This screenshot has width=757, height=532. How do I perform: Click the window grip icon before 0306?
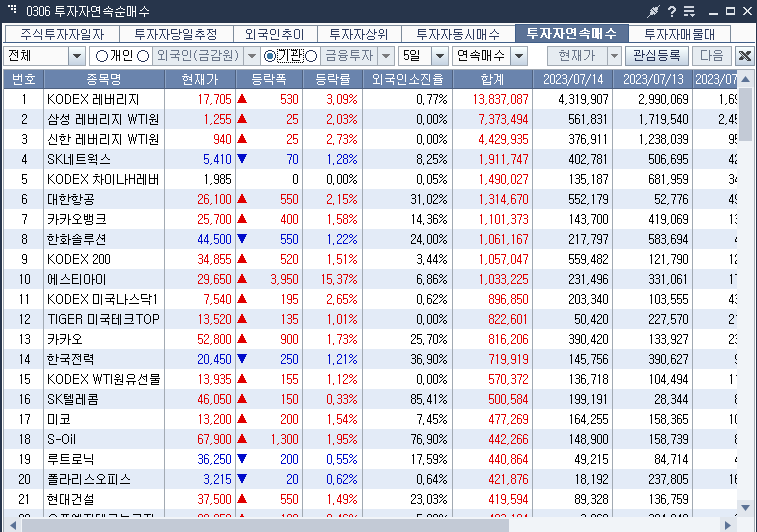click(13, 10)
